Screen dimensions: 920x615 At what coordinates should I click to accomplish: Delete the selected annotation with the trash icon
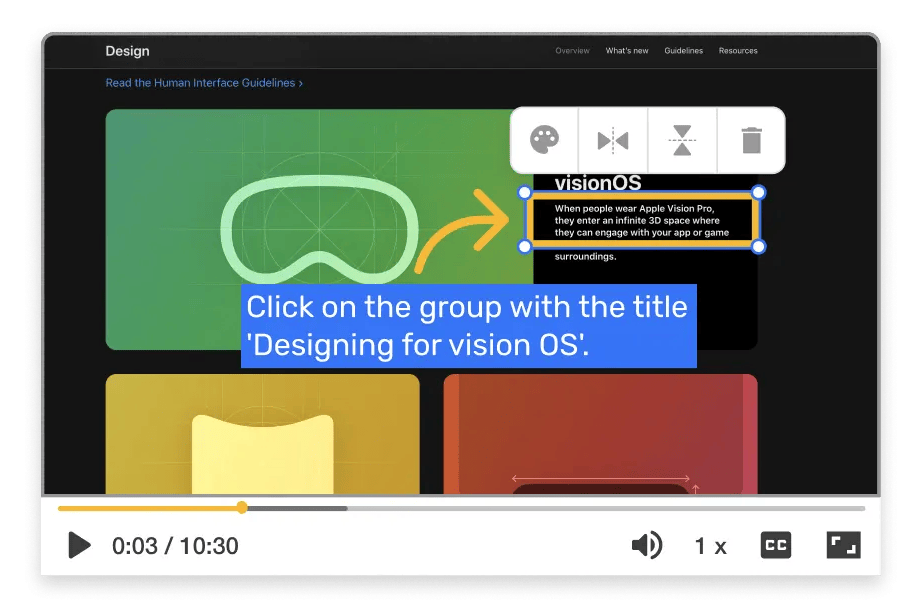(750, 140)
